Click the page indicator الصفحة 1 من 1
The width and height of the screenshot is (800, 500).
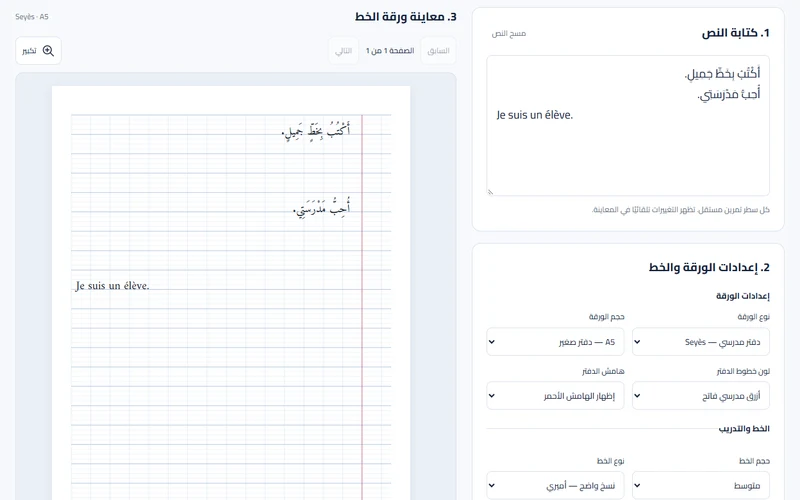tap(390, 51)
